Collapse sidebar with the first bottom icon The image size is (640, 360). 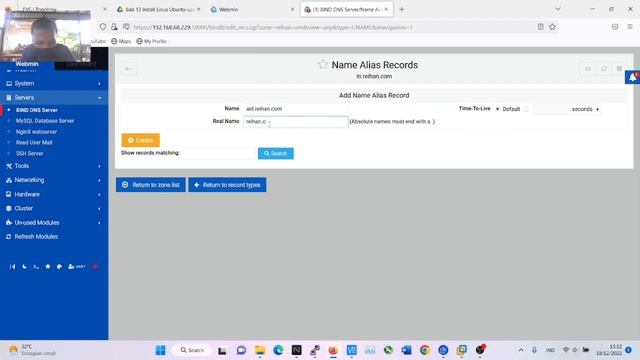(x=13, y=267)
